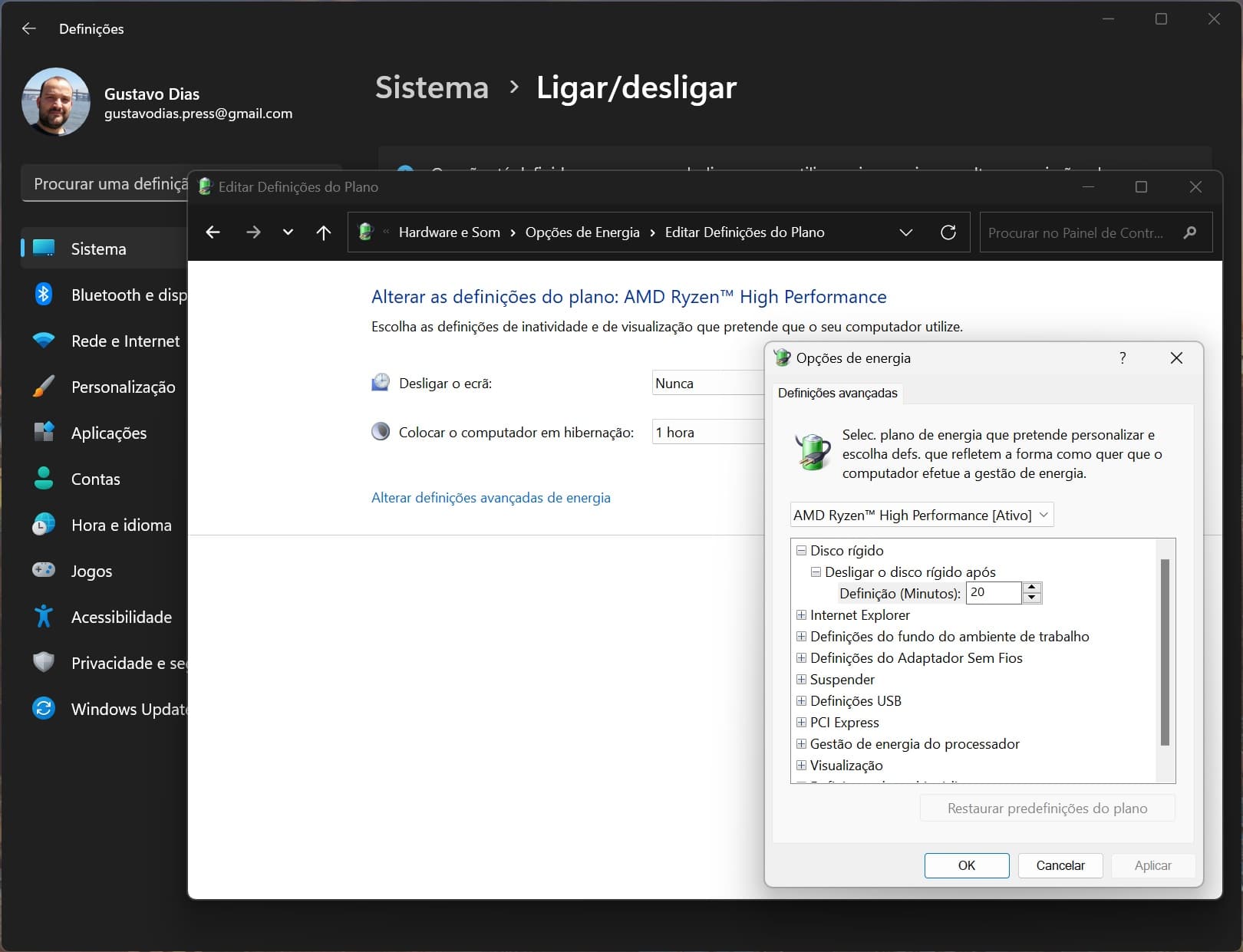Open Desligar o ecrã dropdown showing Nunca
Viewport: 1243px width, 952px height.
coord(708,383)
